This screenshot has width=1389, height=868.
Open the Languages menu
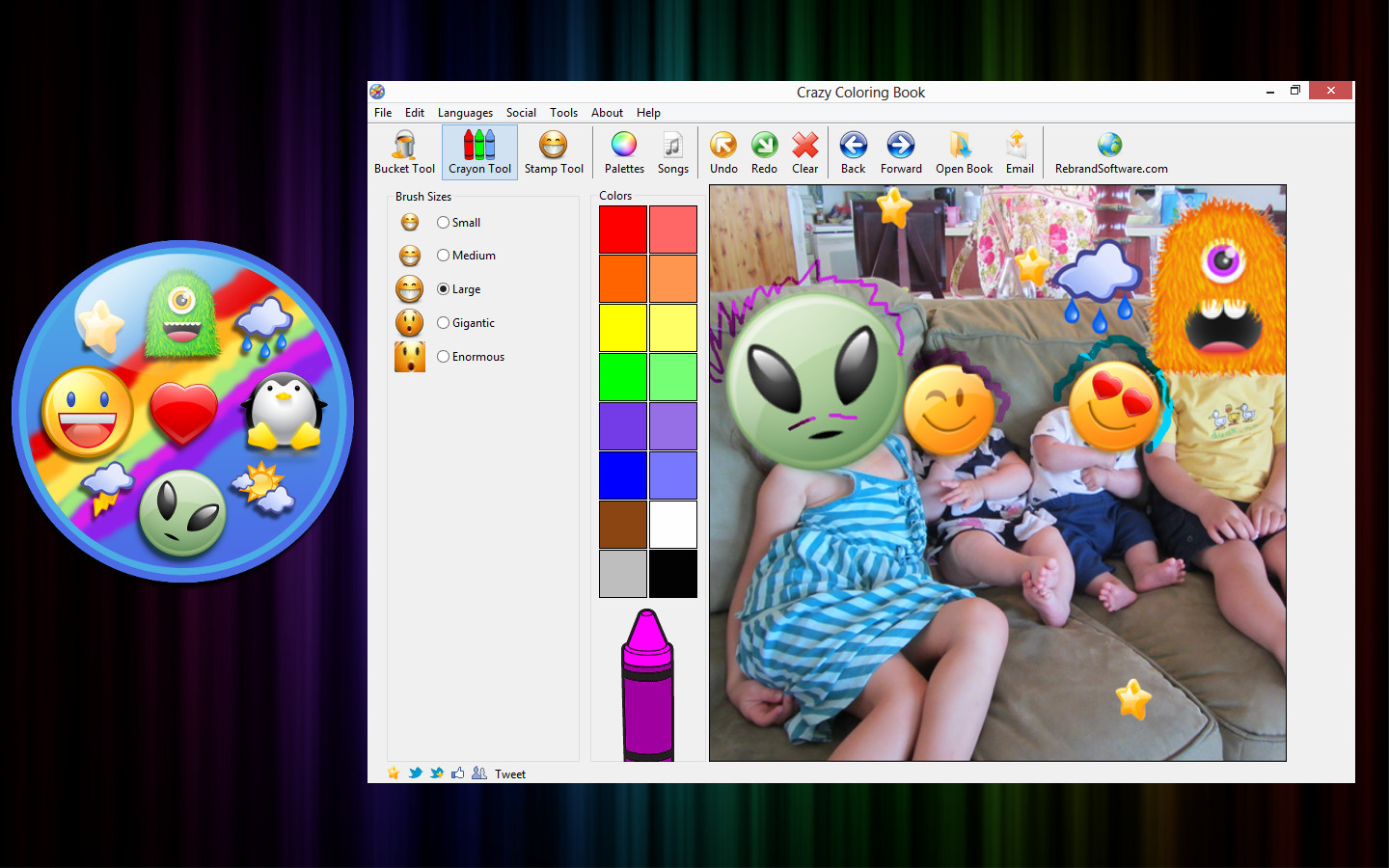point(465,113)
